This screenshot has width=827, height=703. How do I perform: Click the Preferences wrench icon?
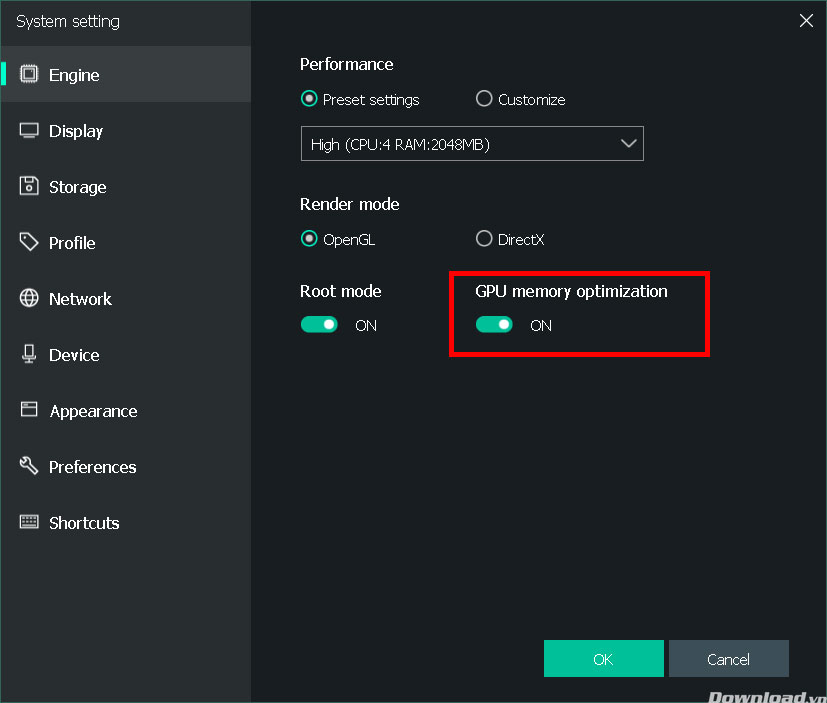[x=29, y=467]
